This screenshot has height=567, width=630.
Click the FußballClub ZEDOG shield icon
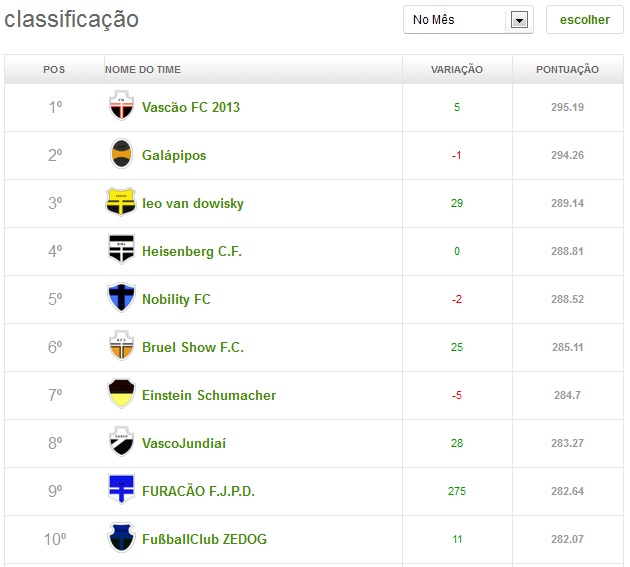121,538
